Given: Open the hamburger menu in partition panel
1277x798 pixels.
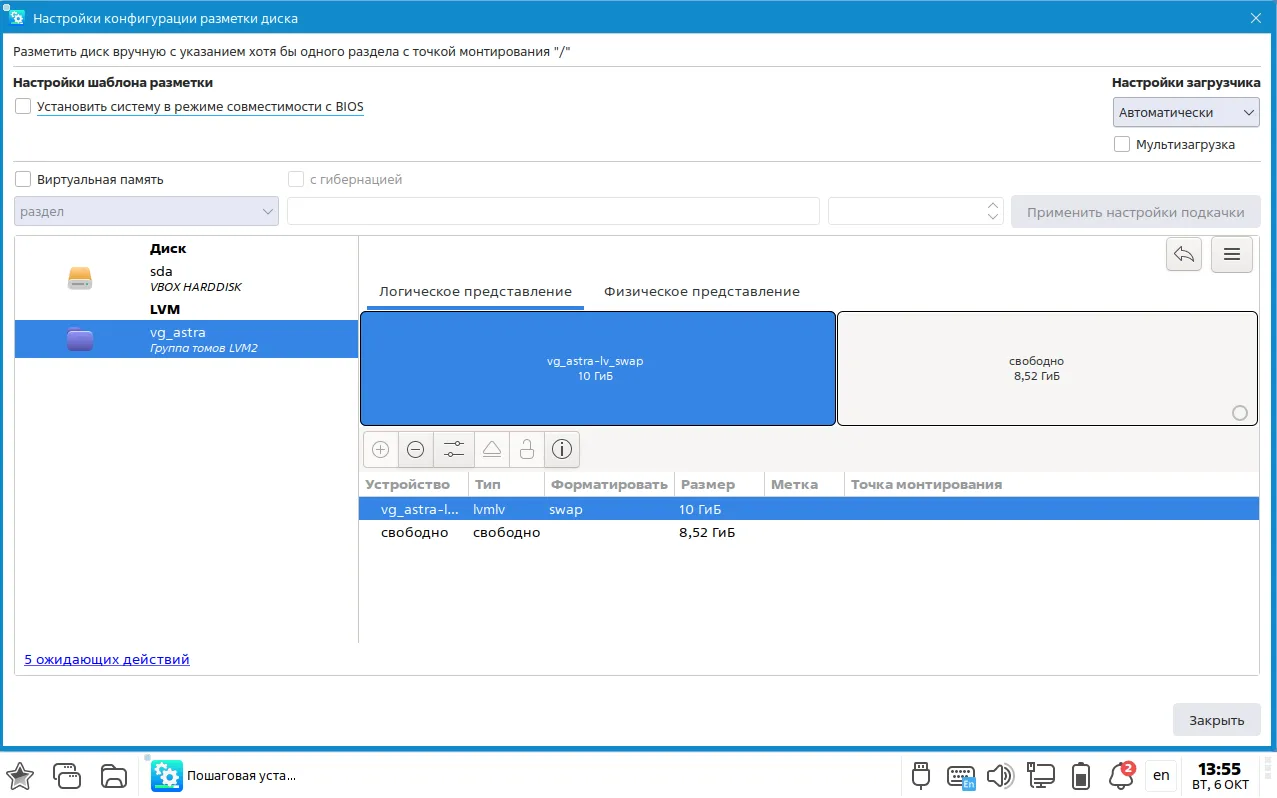Looking at the screenshot, I should coord(1232,255).
